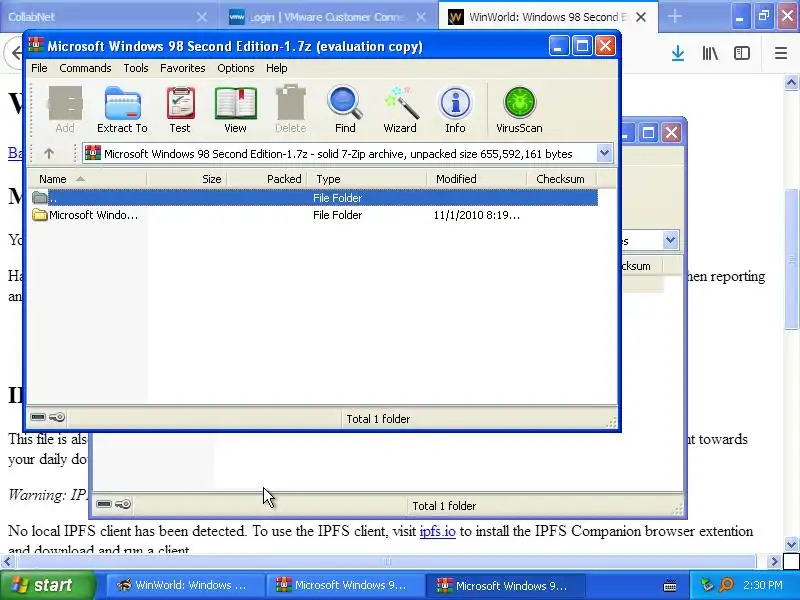800x600 pixels.
Task: Switch to second Microsoft Windows 9... taskbar button
Action: click(507, 585)
